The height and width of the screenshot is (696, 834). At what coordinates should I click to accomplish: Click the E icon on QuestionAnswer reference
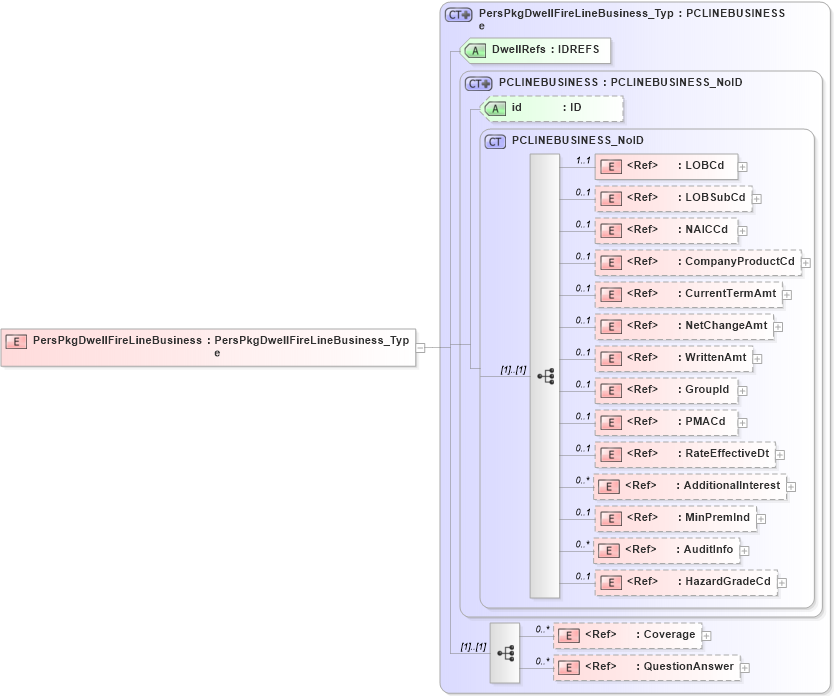[567, 667]
